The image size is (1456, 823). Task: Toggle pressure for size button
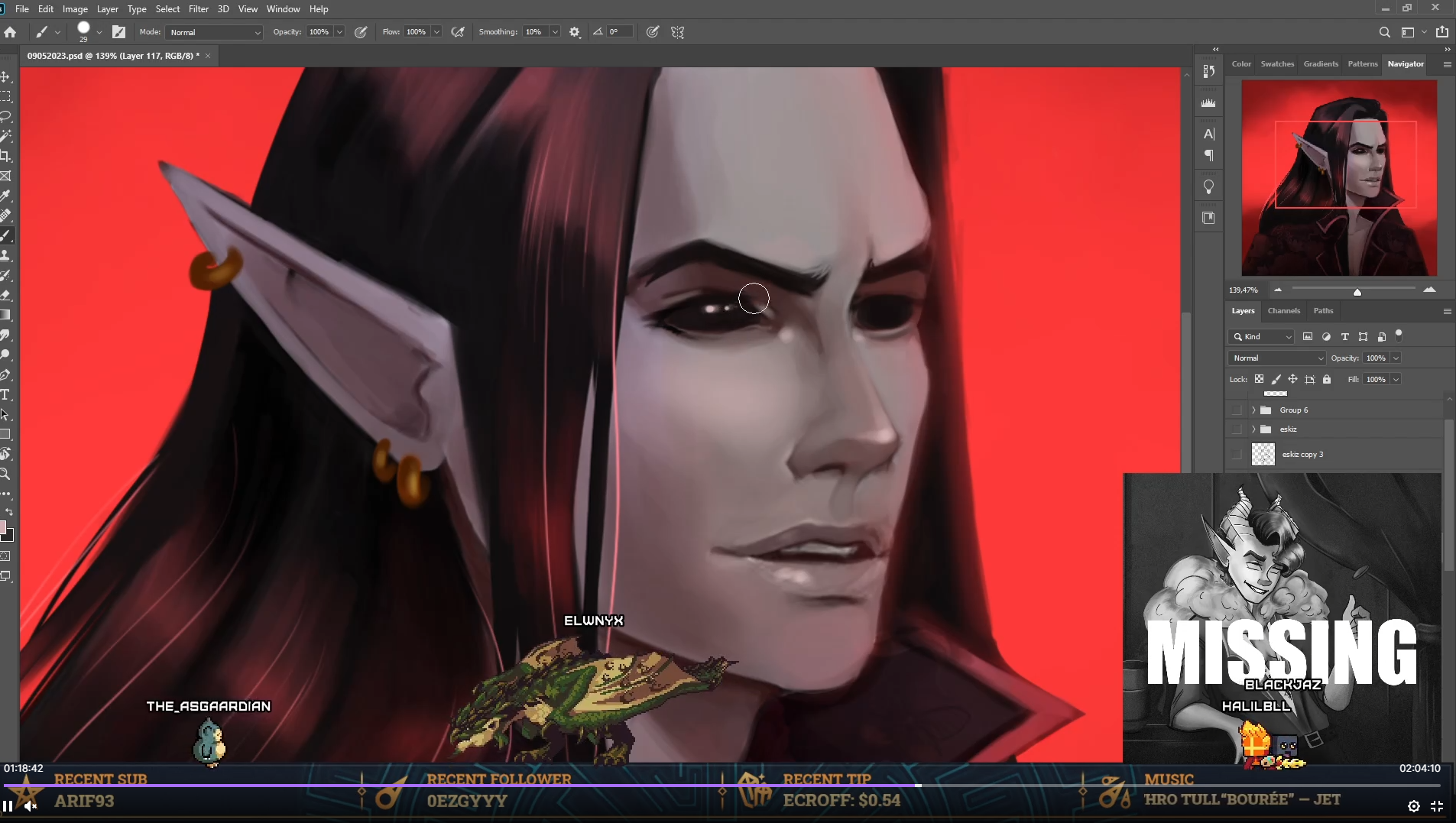click(653, 32)
